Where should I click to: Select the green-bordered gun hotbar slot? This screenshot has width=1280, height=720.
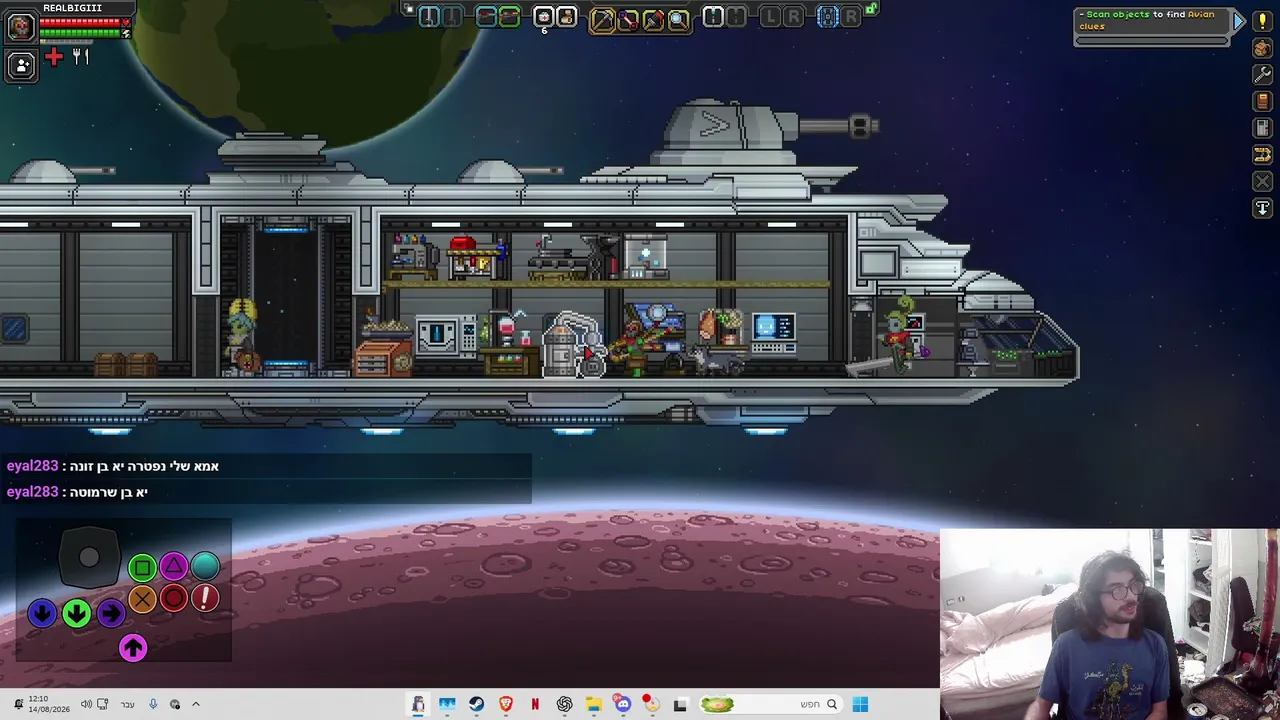509,16
